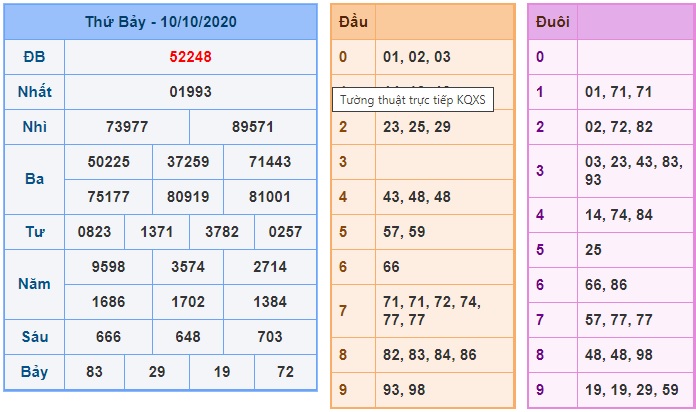Click the Đuôi column header
This screenshot has height=412, width=696.
tap(553, 22)
